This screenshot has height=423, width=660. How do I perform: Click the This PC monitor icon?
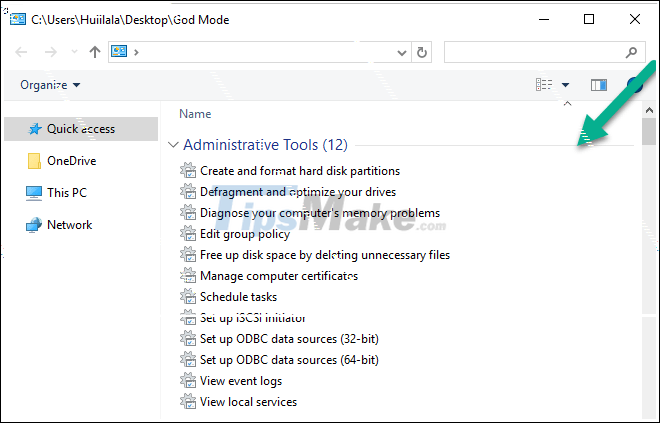pyautogui.click(x=34, y=193)
